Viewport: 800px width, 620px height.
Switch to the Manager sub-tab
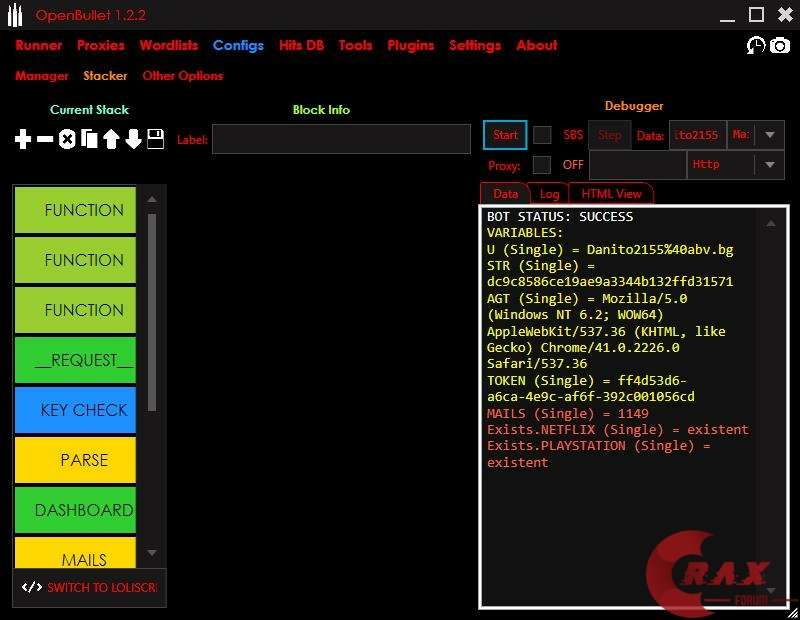click(42, 76)
